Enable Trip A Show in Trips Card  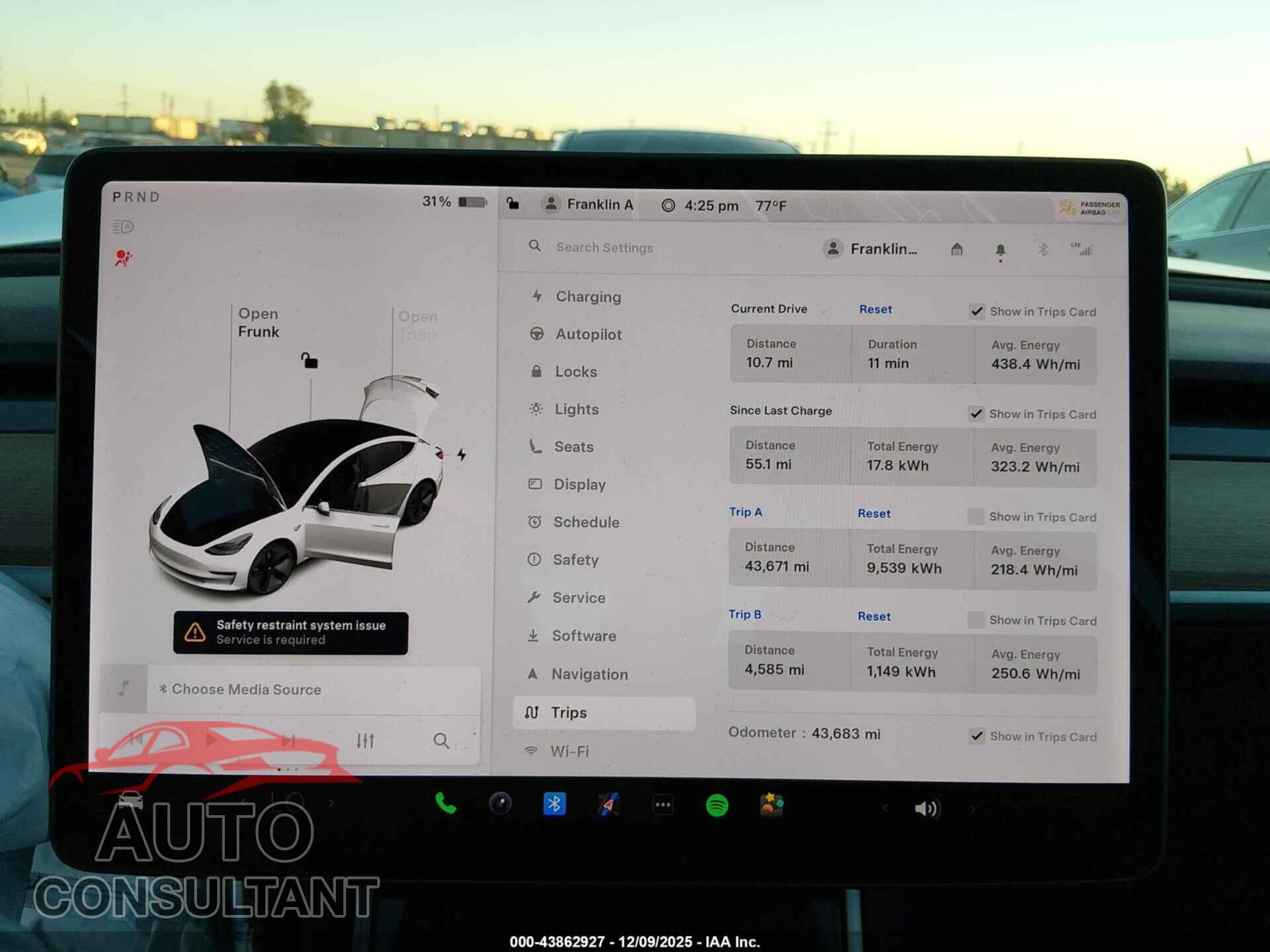point(975,516)
